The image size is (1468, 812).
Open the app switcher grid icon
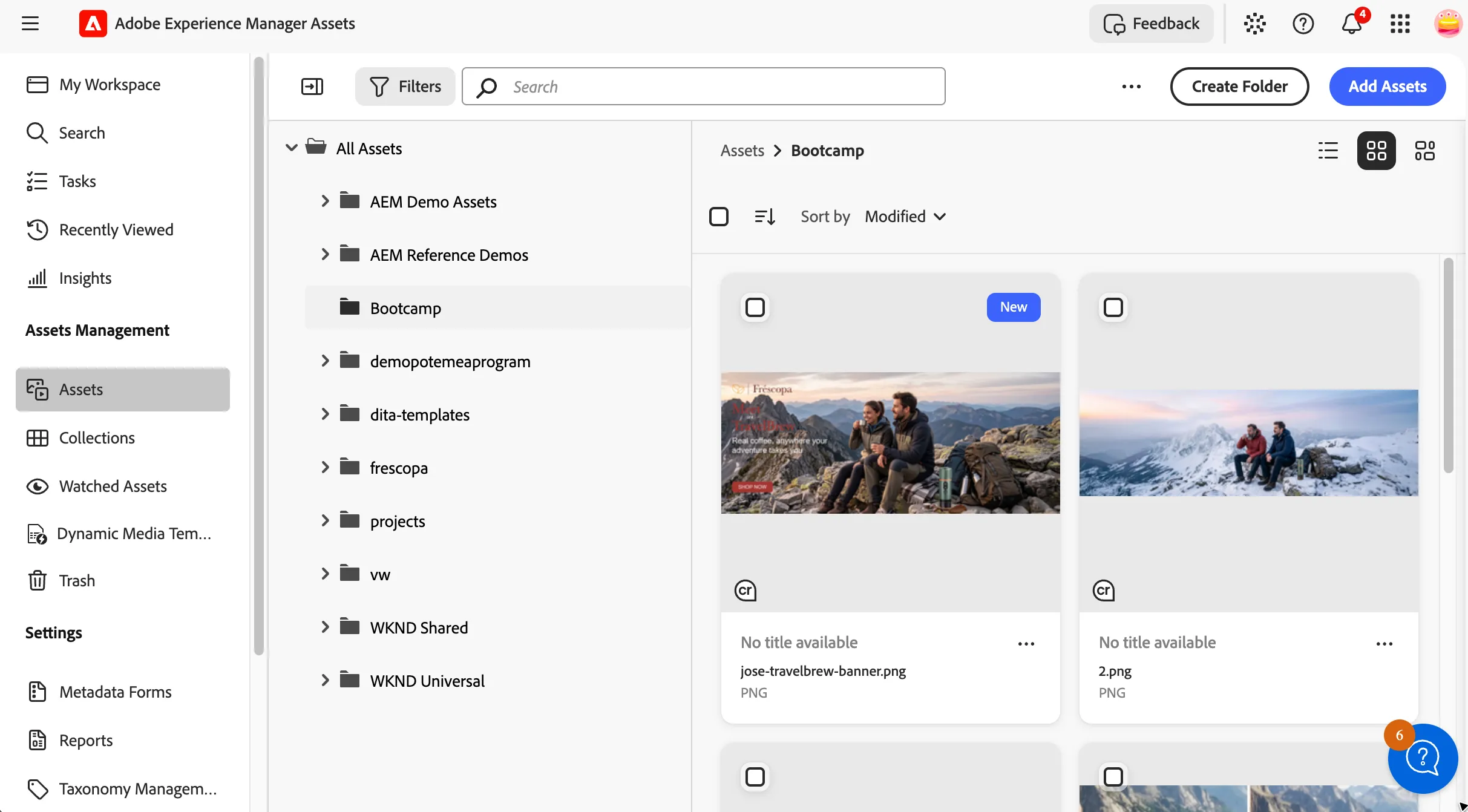(x=1400, y=24)
